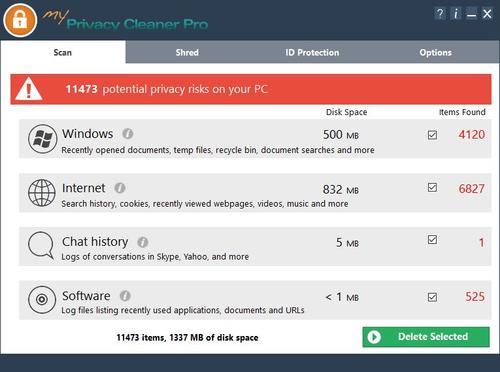Screen dimensions: 500x372
Task: Click the 4120 items found count
Action: click(472, 135)
